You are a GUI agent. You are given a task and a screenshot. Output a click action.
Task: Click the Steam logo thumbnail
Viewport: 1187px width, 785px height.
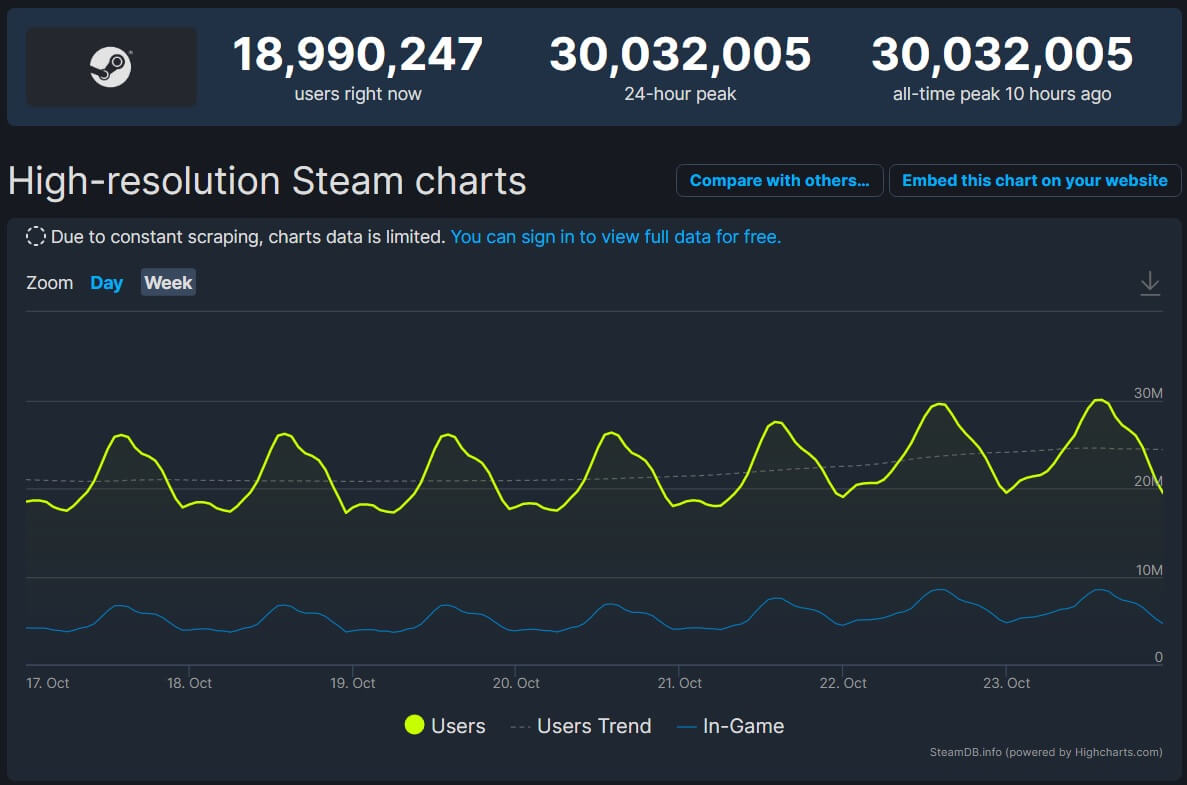tap(111, 67)
